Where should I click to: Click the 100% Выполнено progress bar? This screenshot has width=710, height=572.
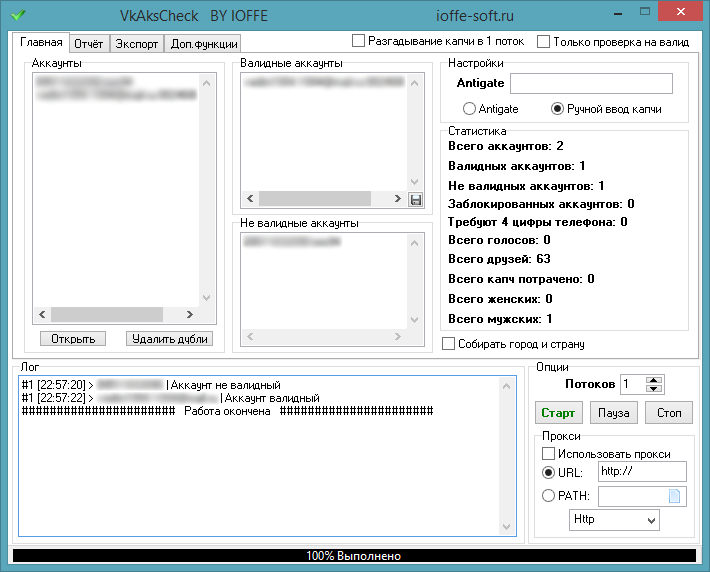(x=354, y=555)
